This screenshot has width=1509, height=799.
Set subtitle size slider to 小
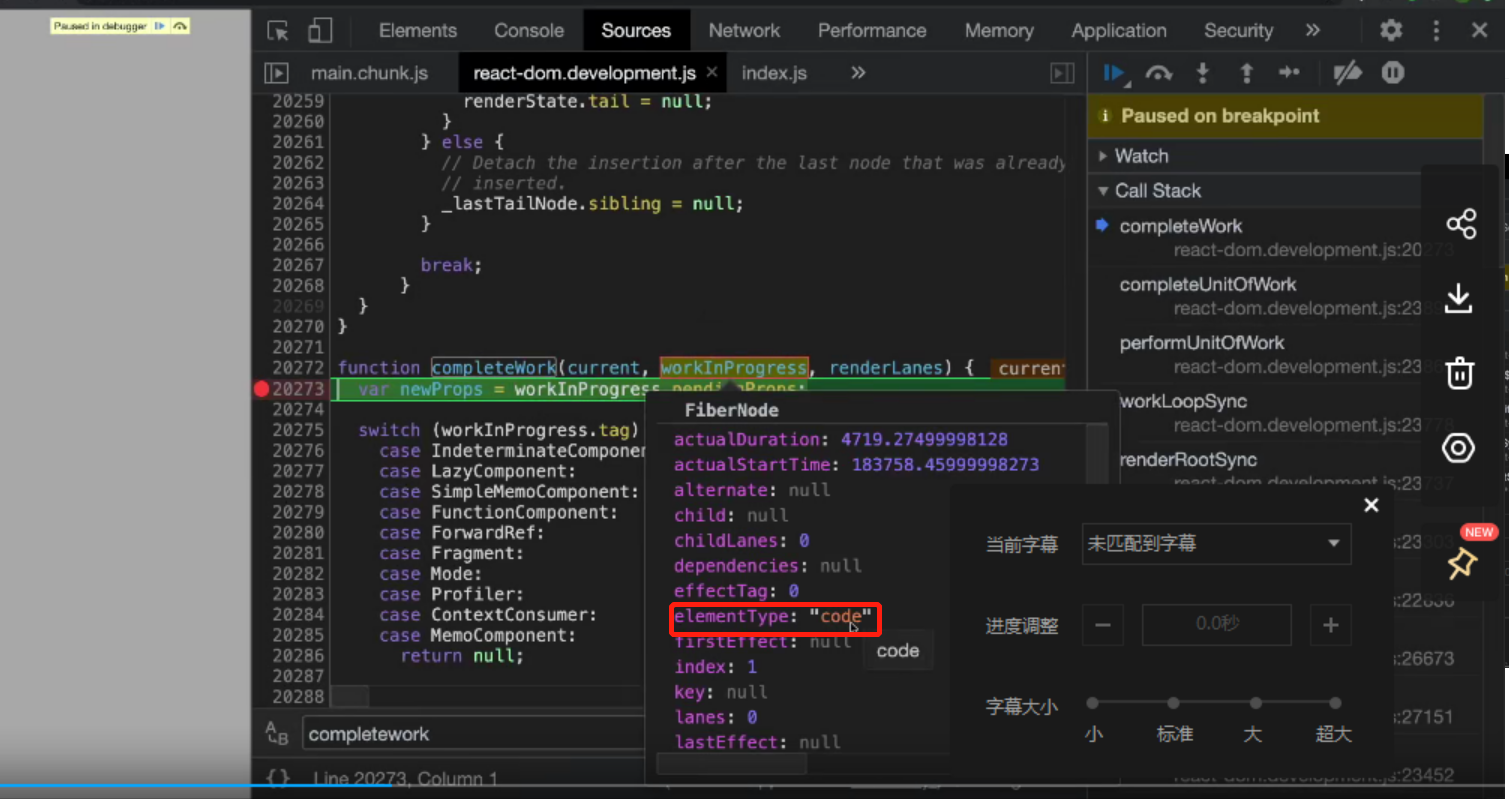point(1093,704)
